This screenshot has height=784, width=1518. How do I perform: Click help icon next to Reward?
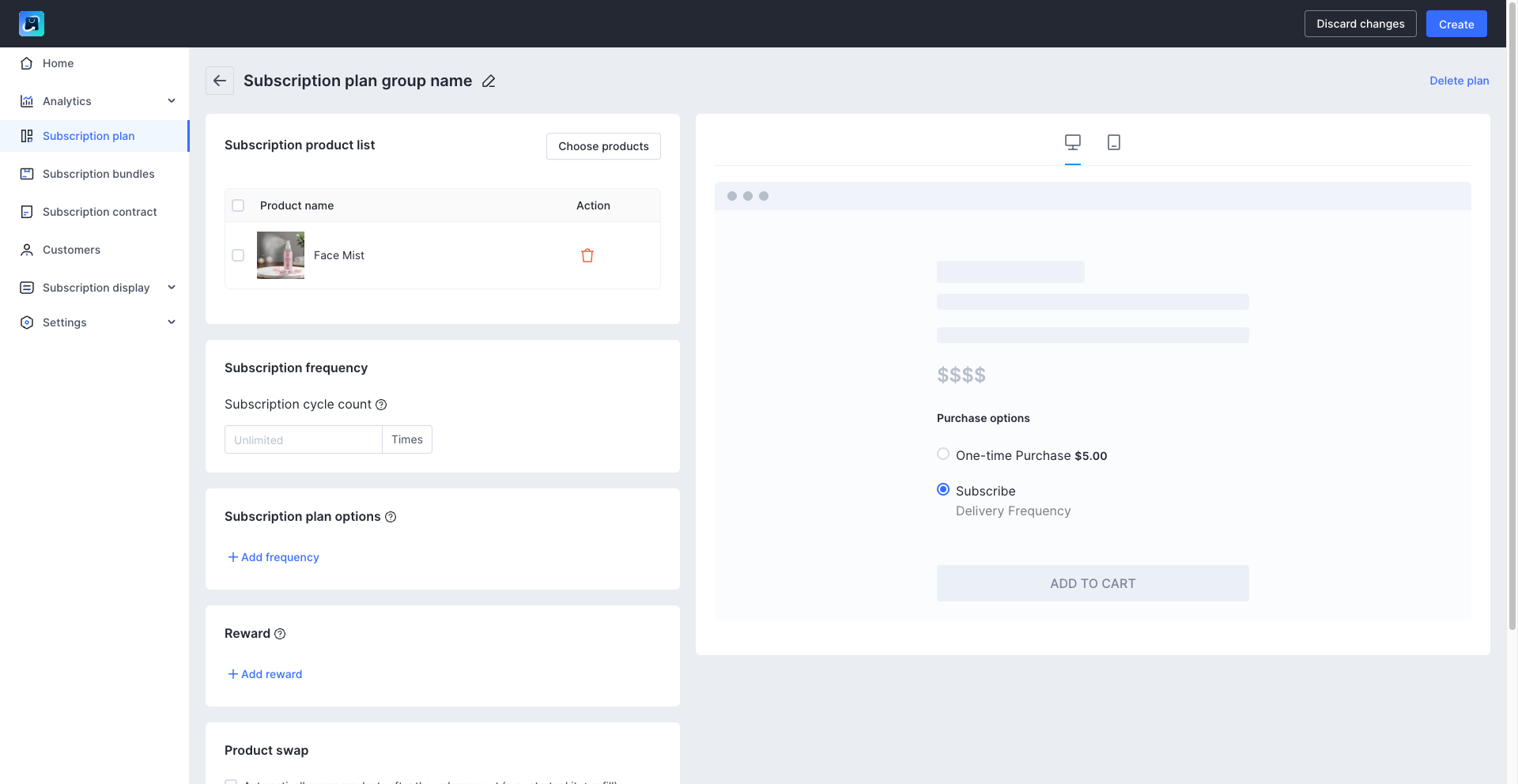click(280, 634)
